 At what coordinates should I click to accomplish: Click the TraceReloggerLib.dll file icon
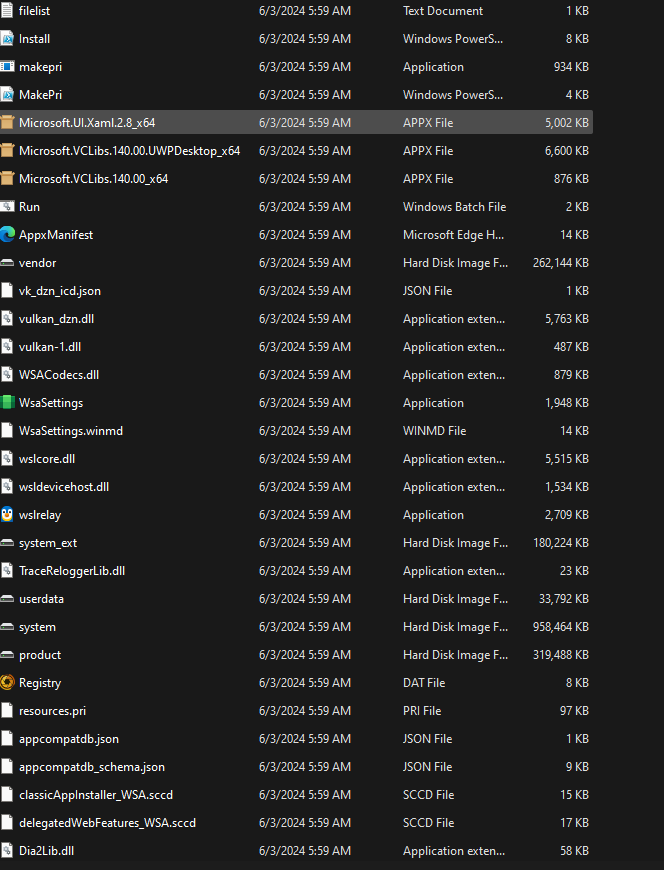(x=7, y=571)
